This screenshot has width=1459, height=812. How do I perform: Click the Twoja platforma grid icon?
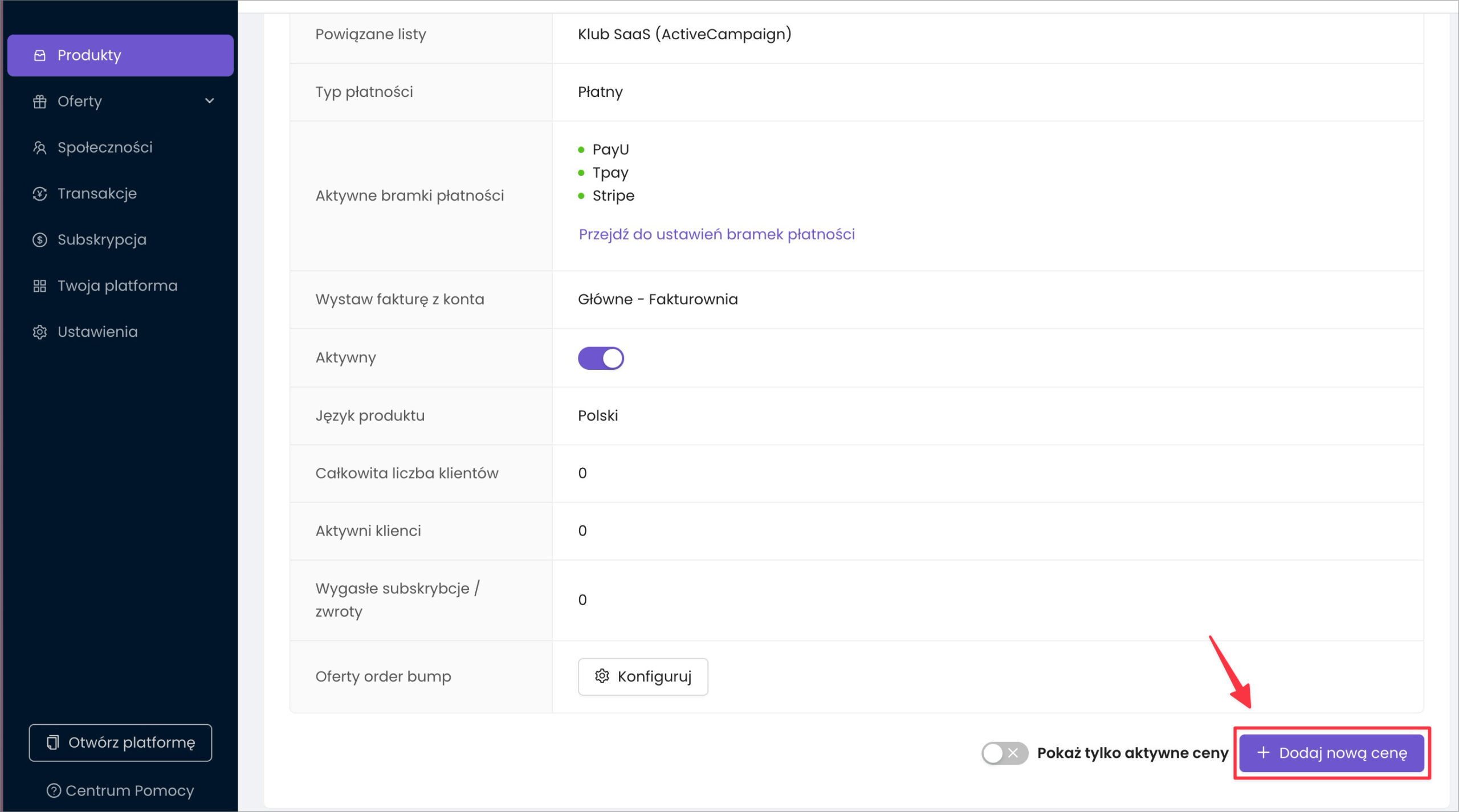[x=39, y=286]
